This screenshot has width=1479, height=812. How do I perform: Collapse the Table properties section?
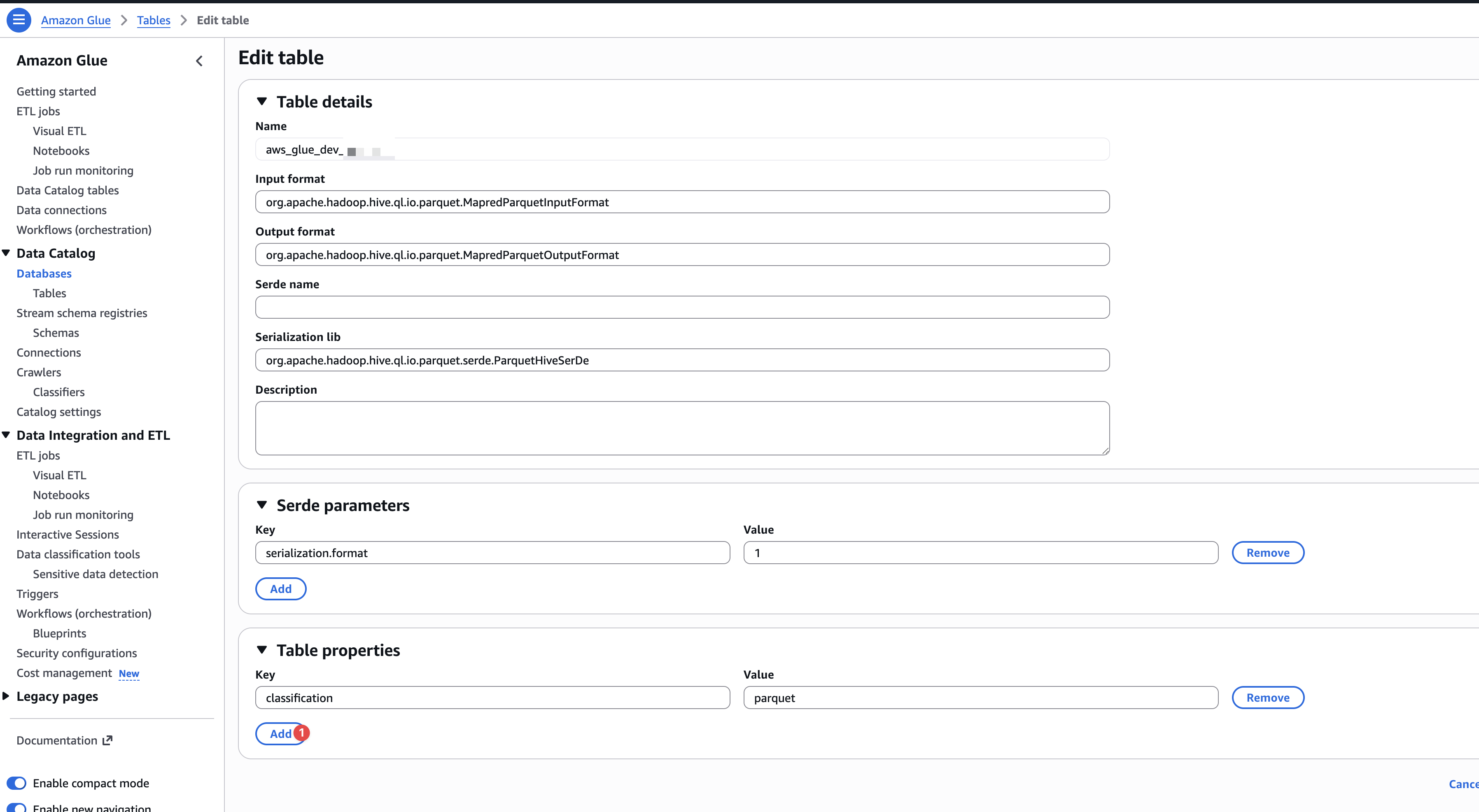pos(262,650)
